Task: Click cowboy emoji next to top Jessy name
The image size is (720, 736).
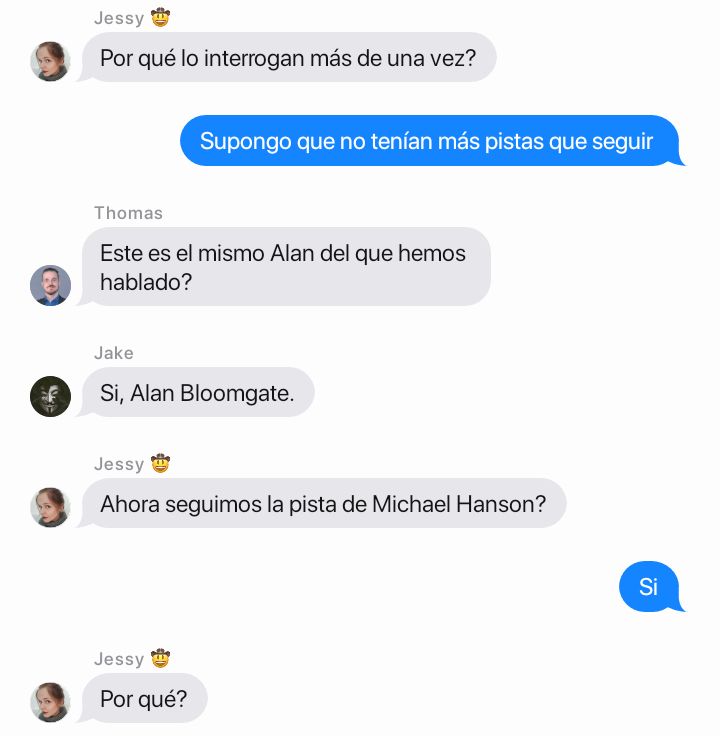Action: (x=160, y=17)
